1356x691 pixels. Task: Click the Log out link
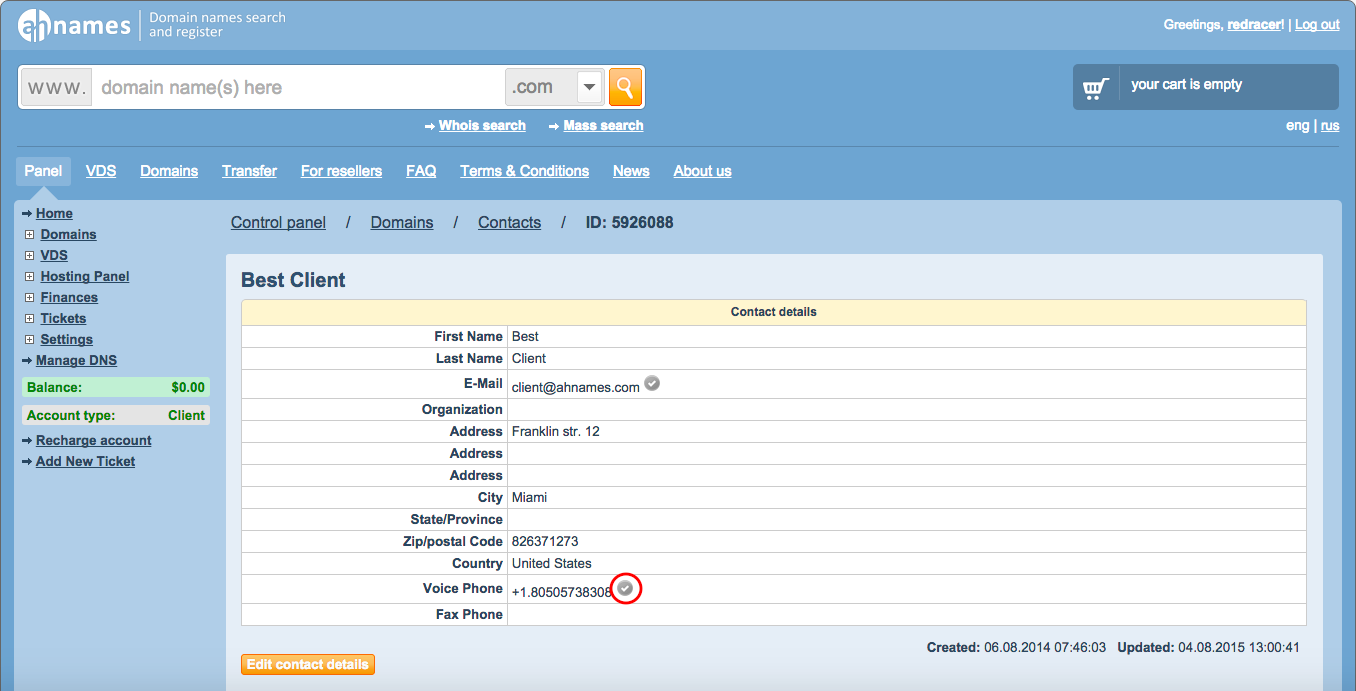click(x=1317, y=25)
